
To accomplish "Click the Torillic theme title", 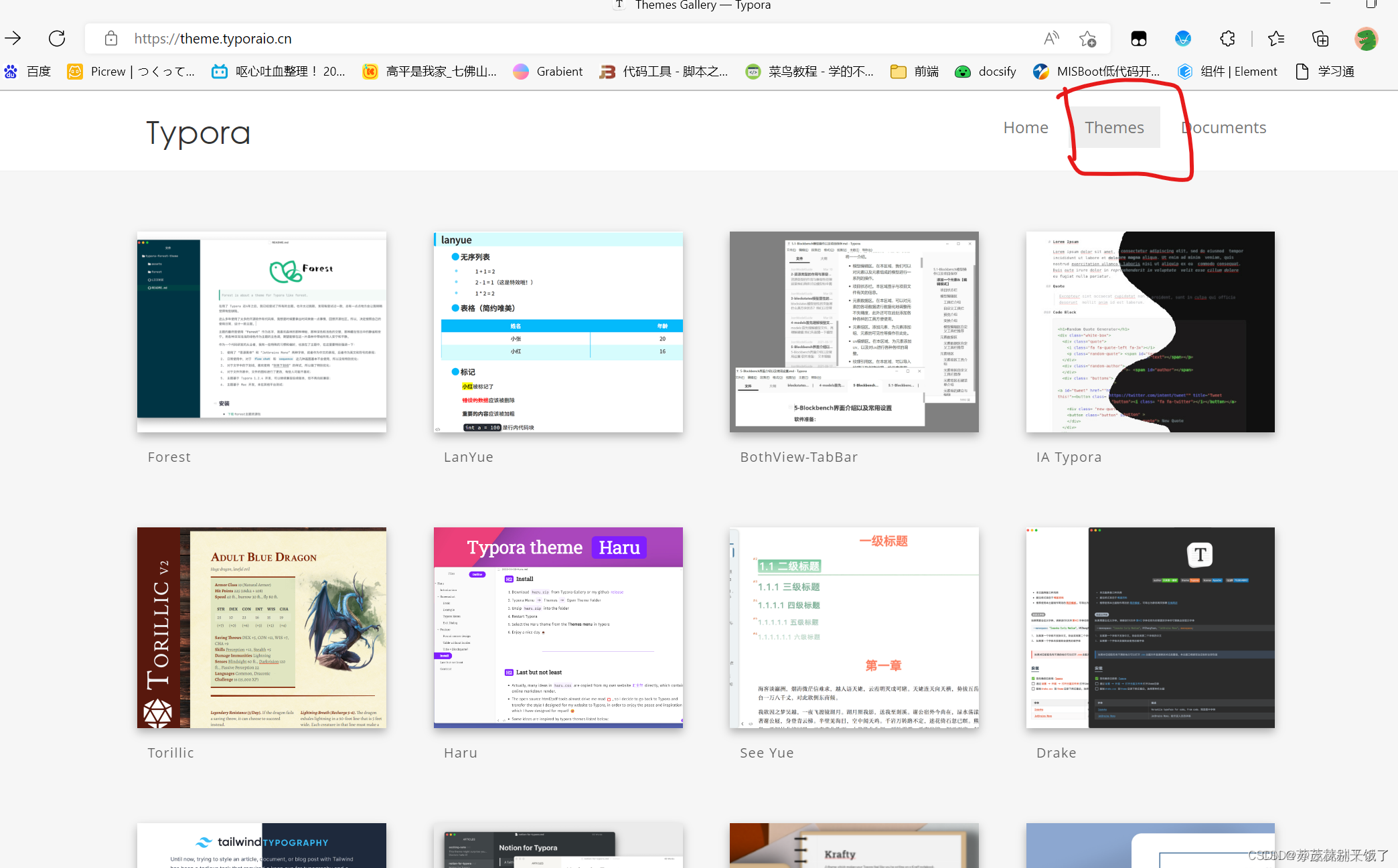I will point(171,753).
